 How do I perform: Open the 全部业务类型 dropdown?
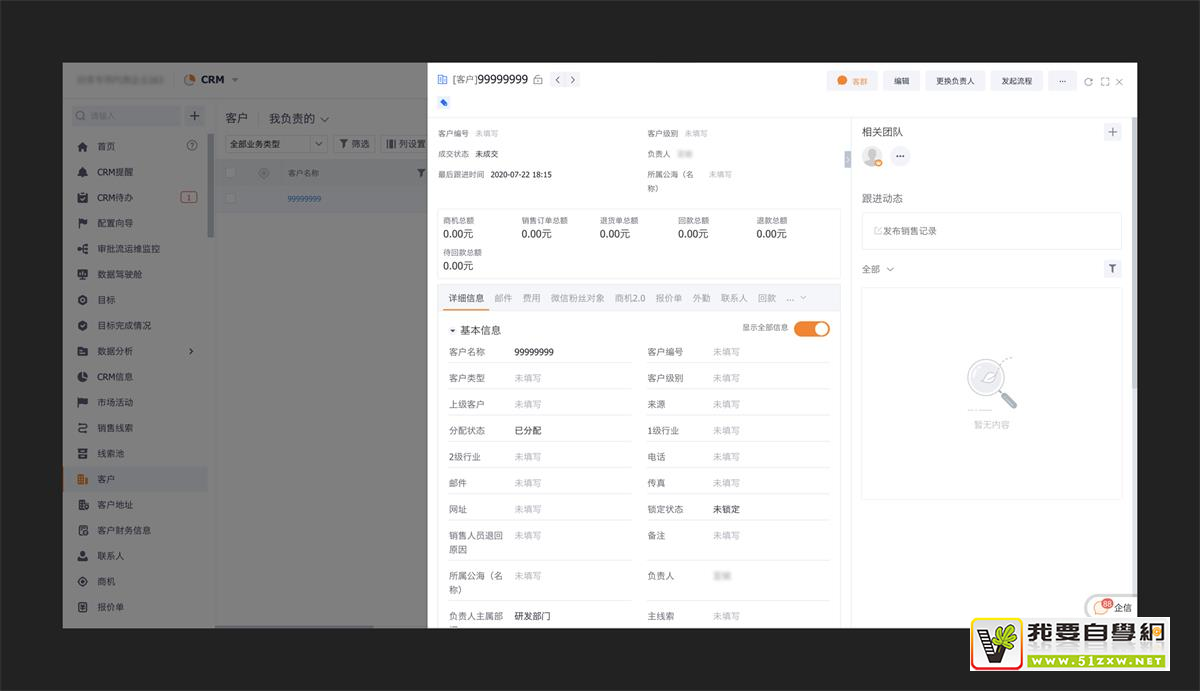click(x=277, y=144)
